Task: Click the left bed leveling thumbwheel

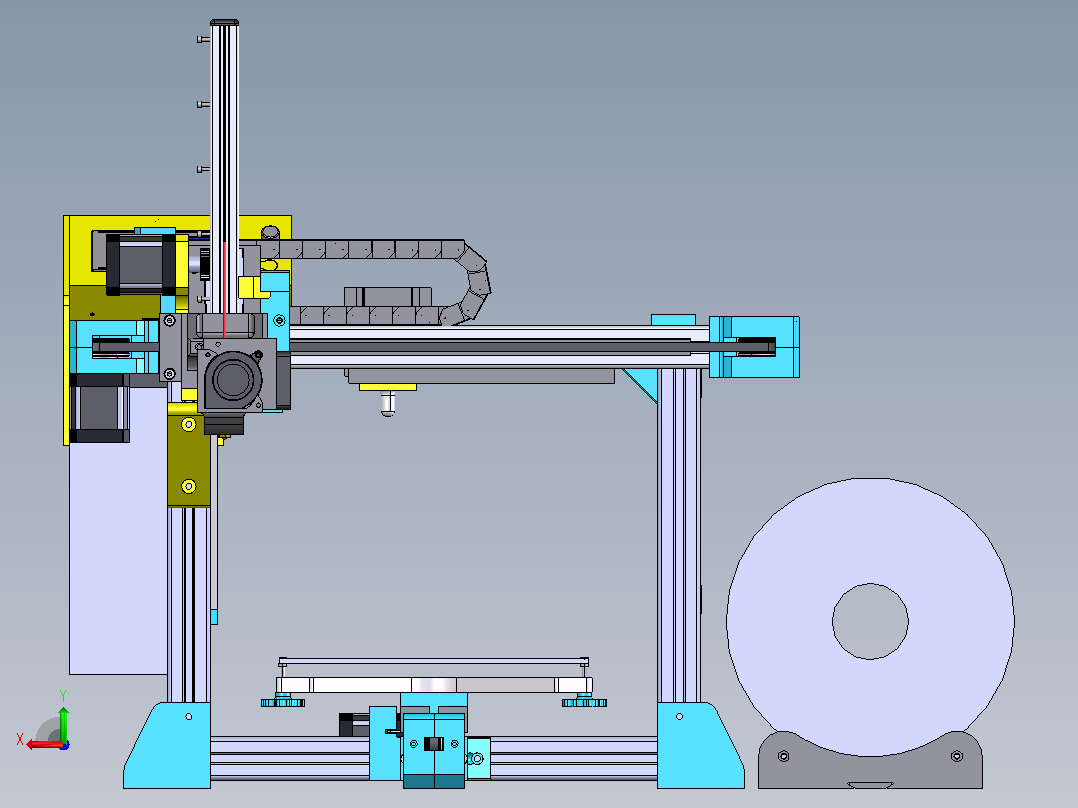Action: [x=283, y=701]
